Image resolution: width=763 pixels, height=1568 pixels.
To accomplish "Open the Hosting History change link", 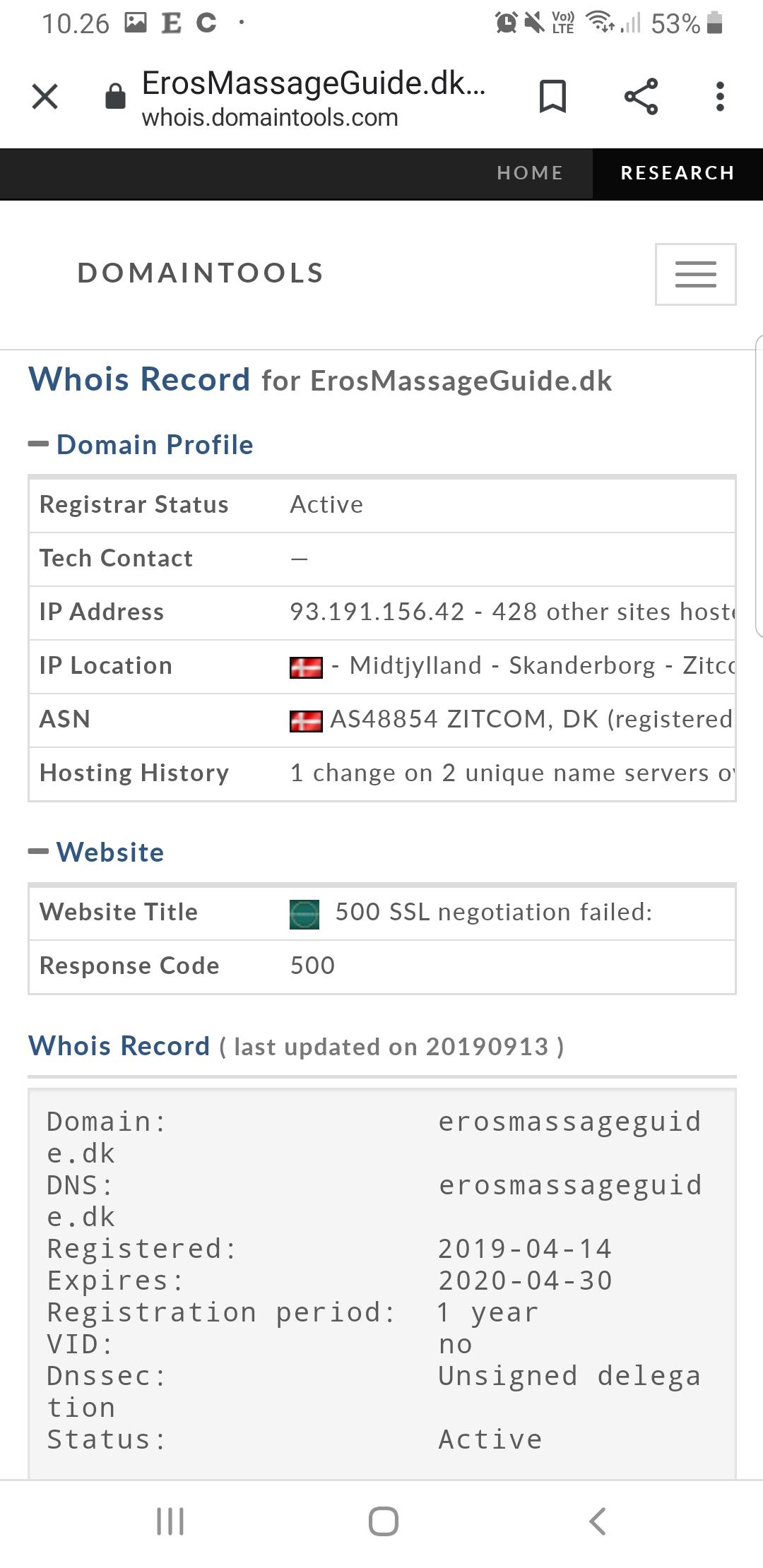I will (512, 773).
